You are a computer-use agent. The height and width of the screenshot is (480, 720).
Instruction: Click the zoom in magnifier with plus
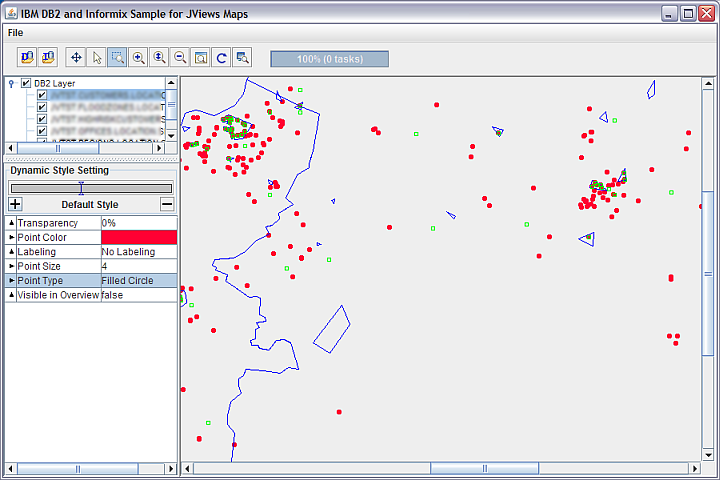pos(138,57)
